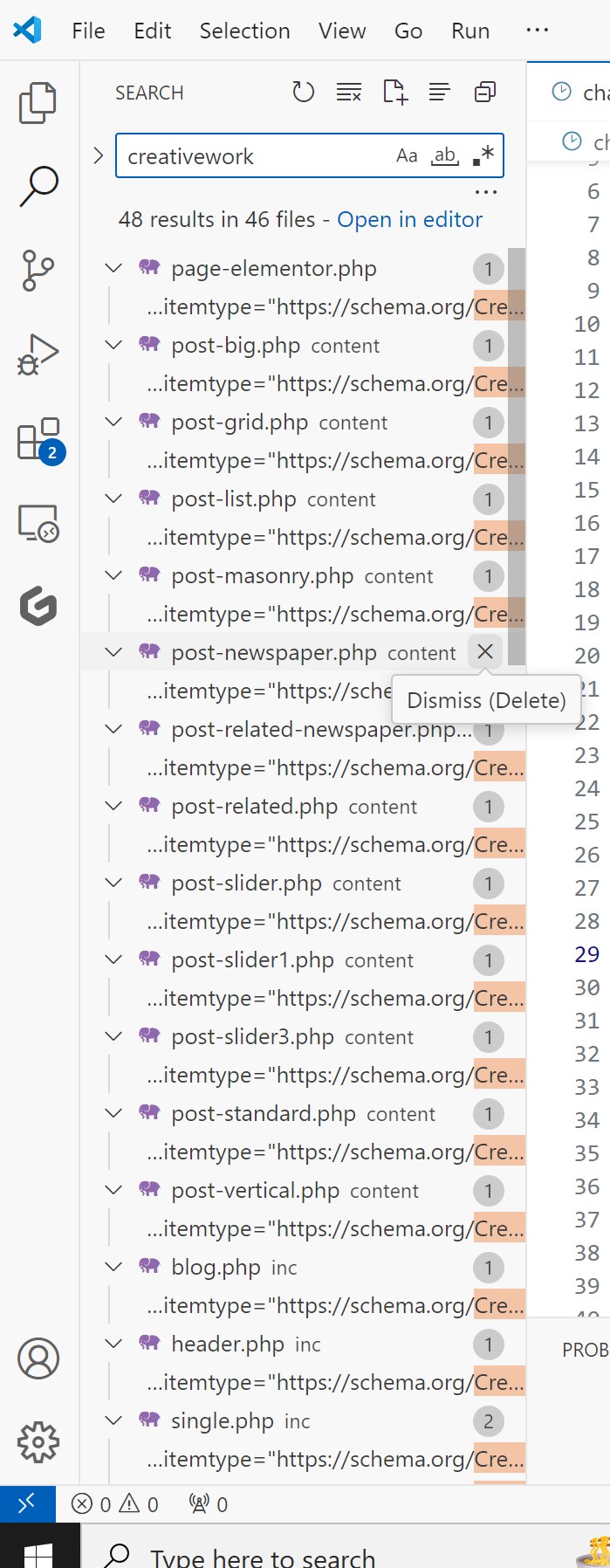This screenshot has height=1568, width=610.
Task: Click the Clear Search Results icon
Action: click(x=349, y=92)
